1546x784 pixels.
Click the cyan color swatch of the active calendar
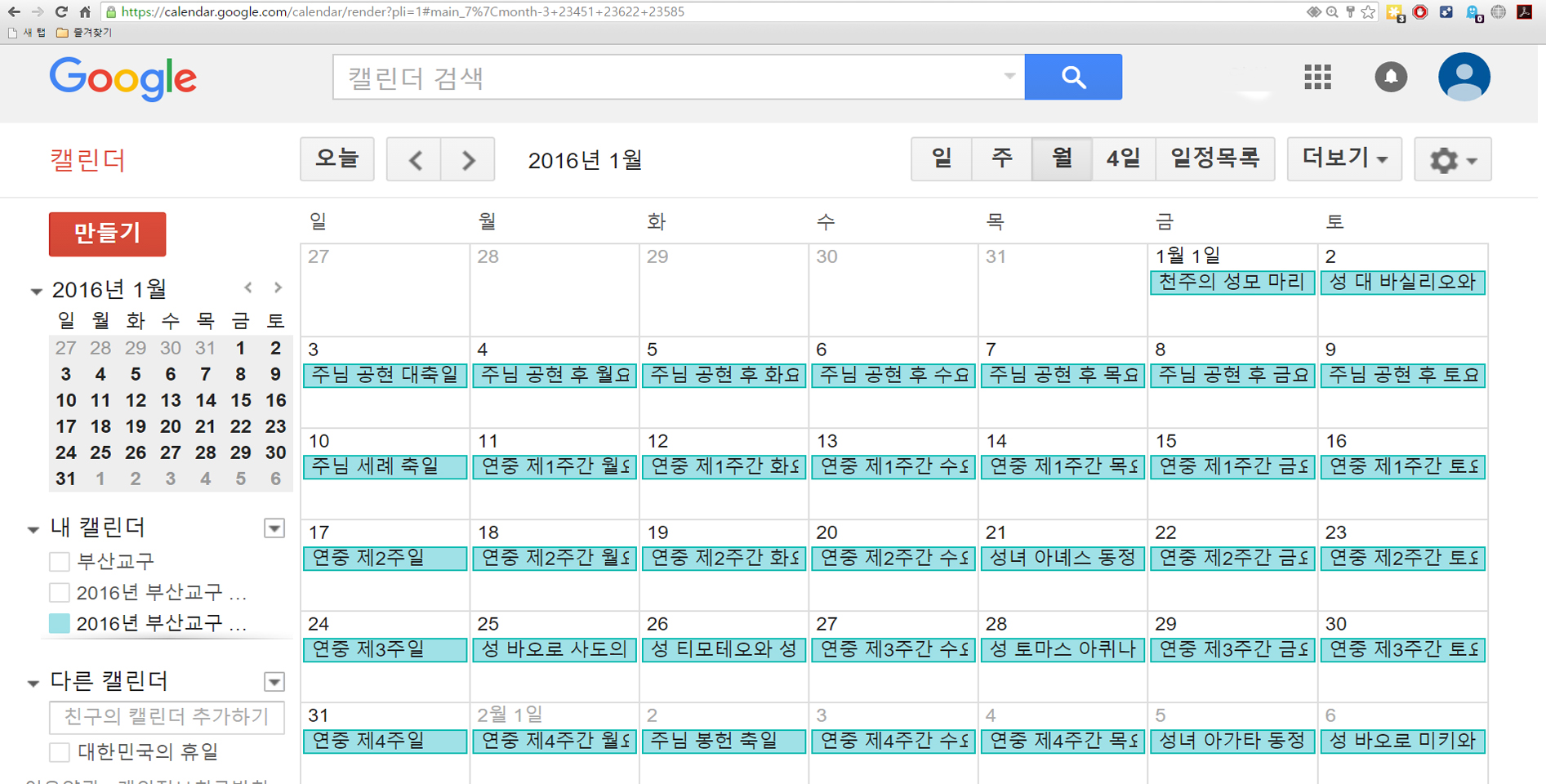(x=60, y=624)
